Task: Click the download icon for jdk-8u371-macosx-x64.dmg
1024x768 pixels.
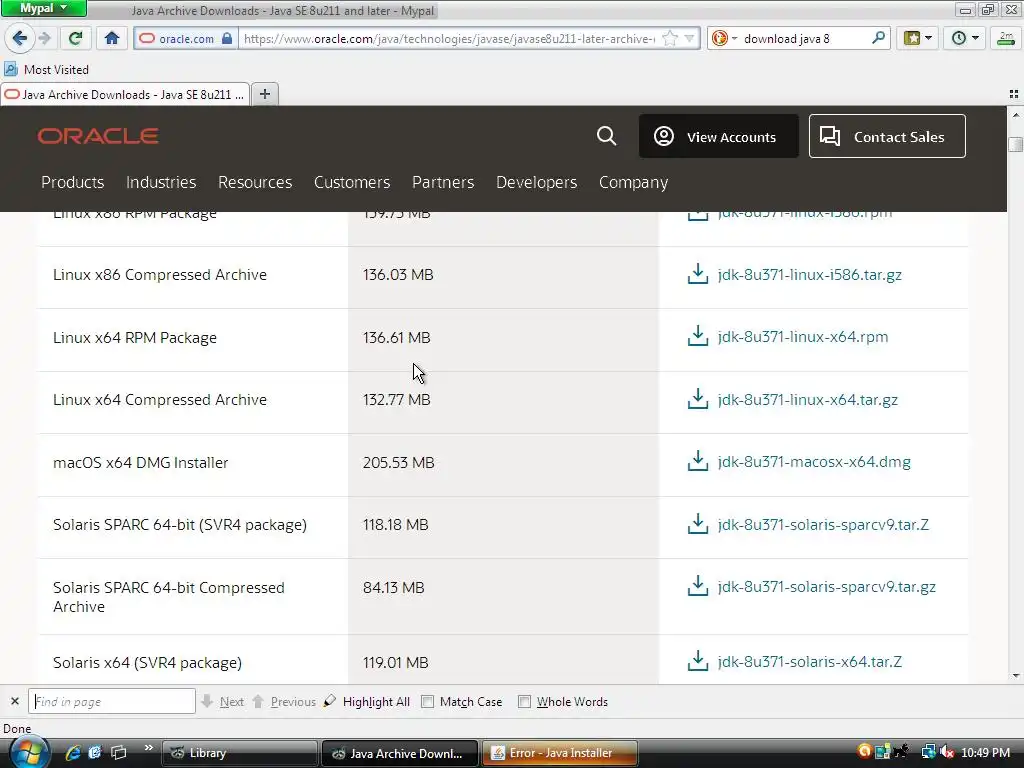Action: pyautogui.click(x=697, y=461)
